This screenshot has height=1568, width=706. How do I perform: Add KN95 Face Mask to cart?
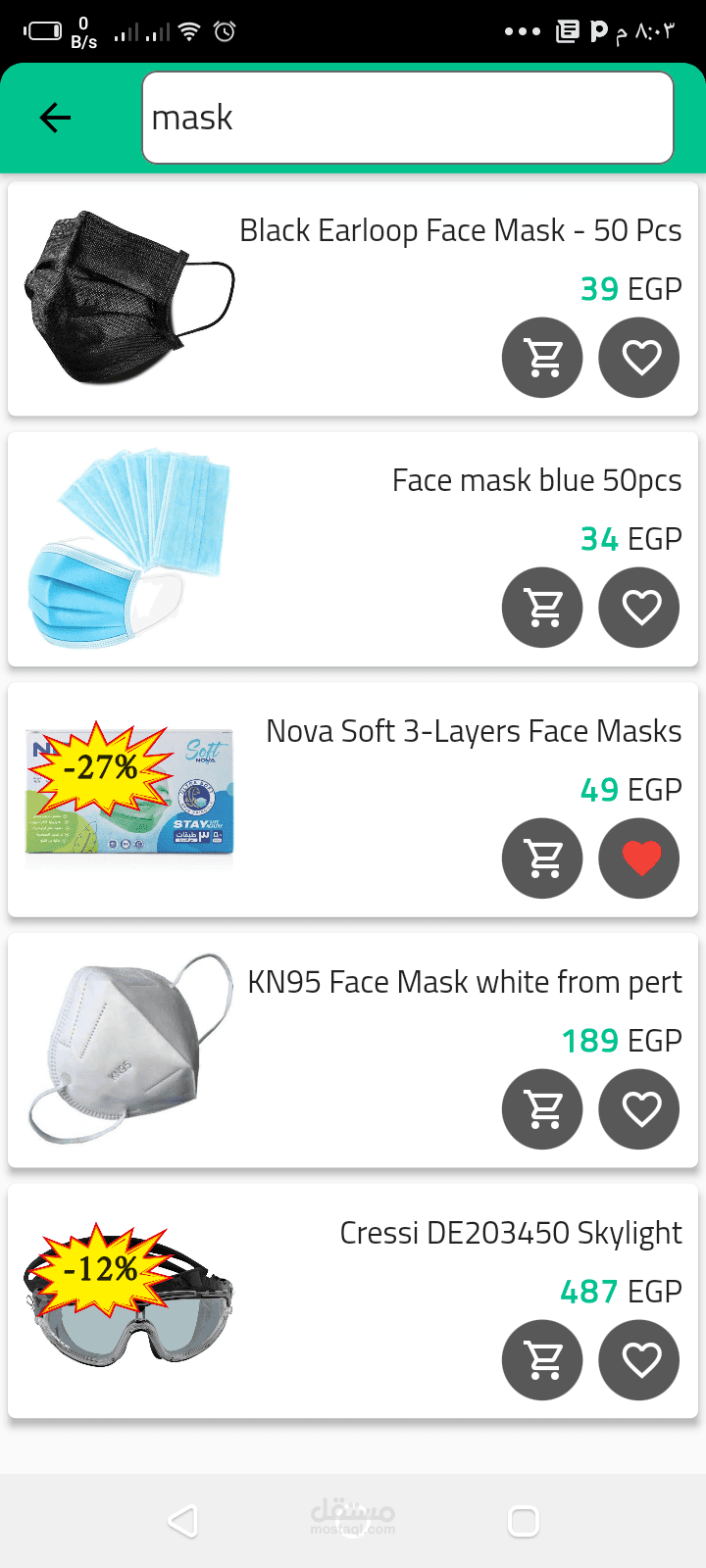(x=542, y=1109)
